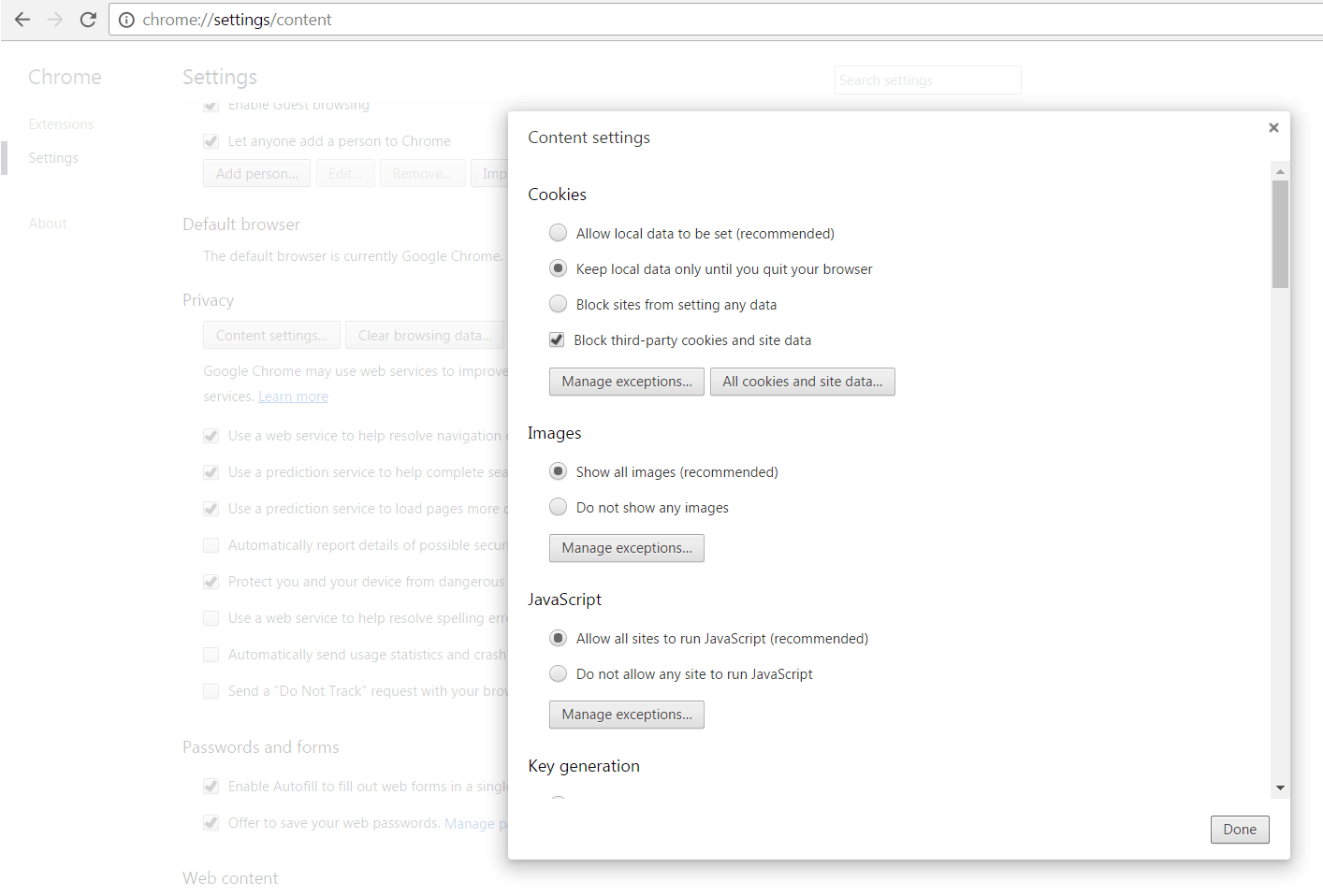1323x896 pixels.
Task: Close the Content settings dialog with X
Action: 1273,127
